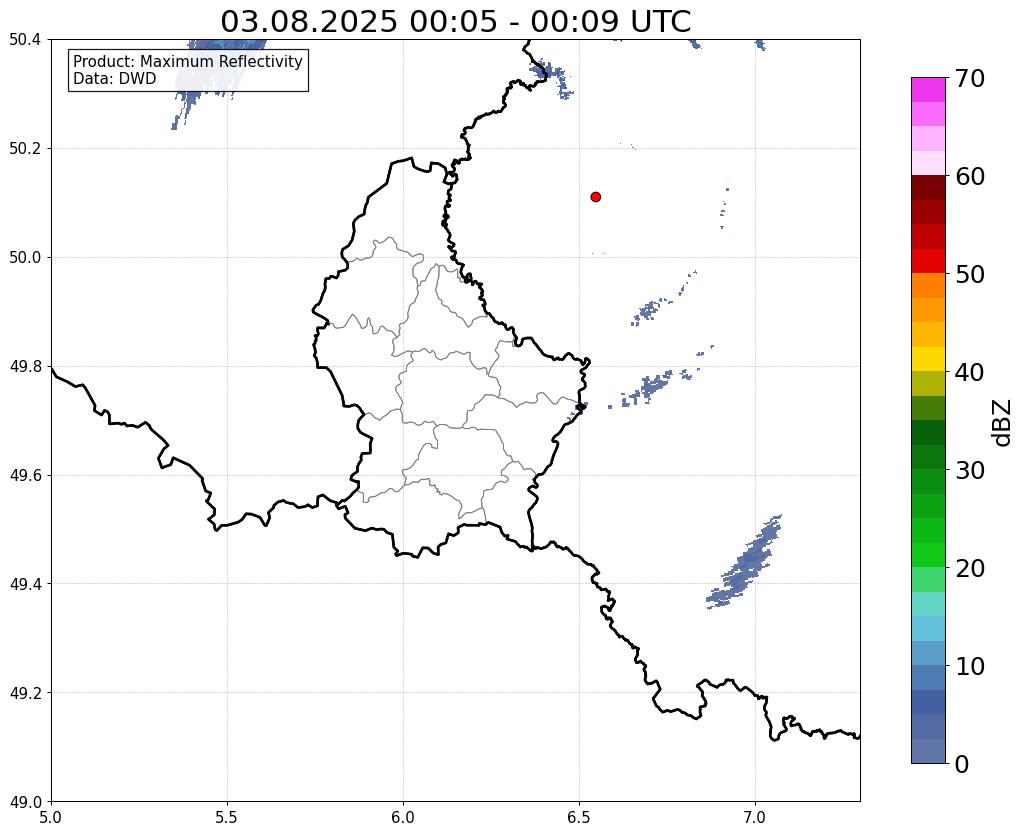Pick the cyan colorbar segment above 10 dBZ
Screen dimensions: 1023x834
[x=928, y=628]
